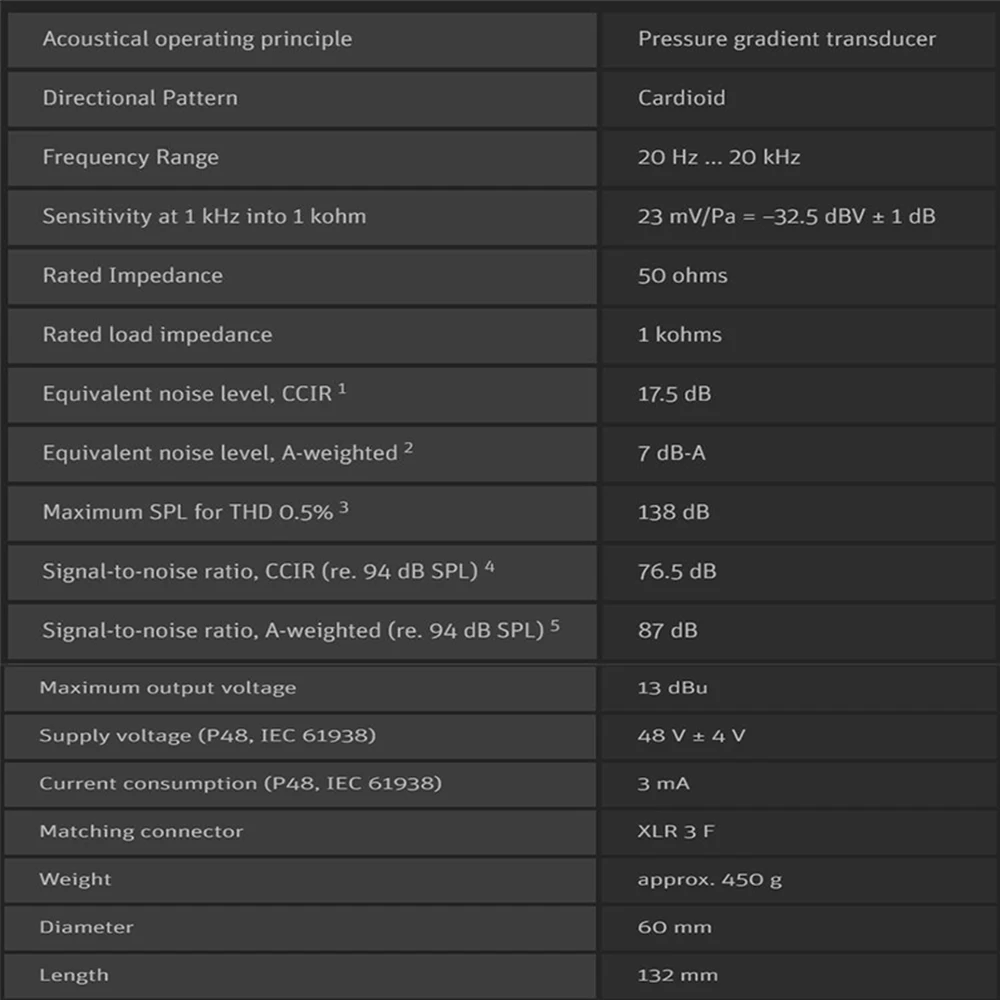This screenshot has width=1000, height=1000.
Task: Select the 20 Hz ... 20 kHz value
Action: tap(719, 157)
